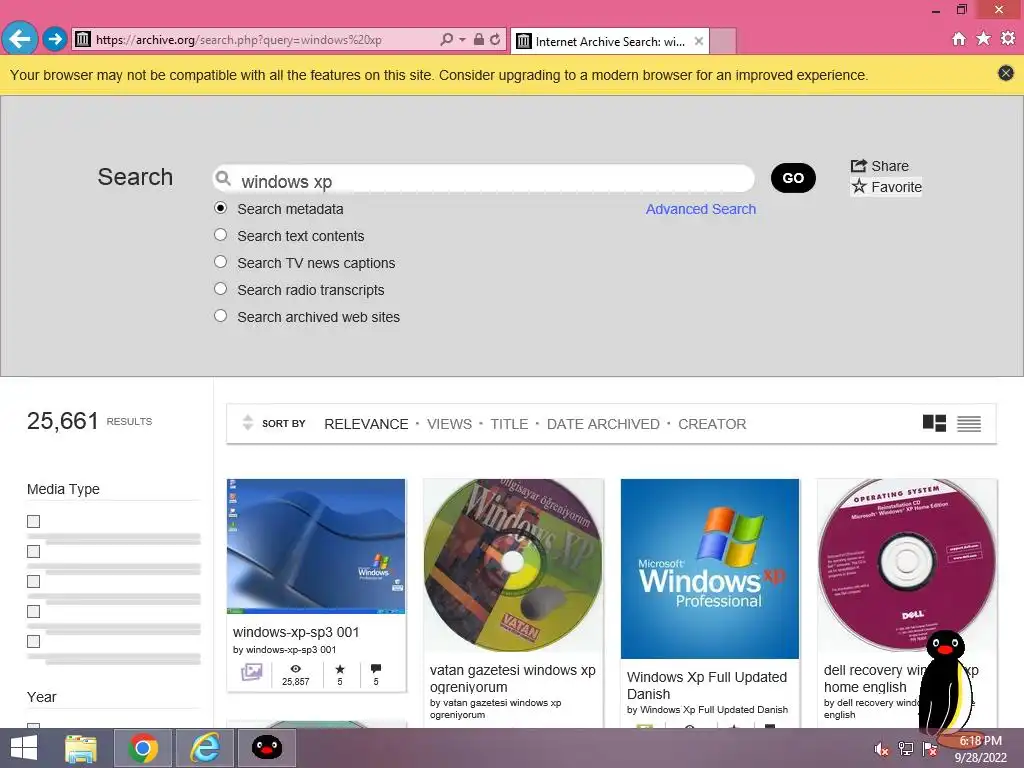Screen dimensions: 1024x768
Task: Select Search radio transcripts option
Action: click(x=221, y=289)
